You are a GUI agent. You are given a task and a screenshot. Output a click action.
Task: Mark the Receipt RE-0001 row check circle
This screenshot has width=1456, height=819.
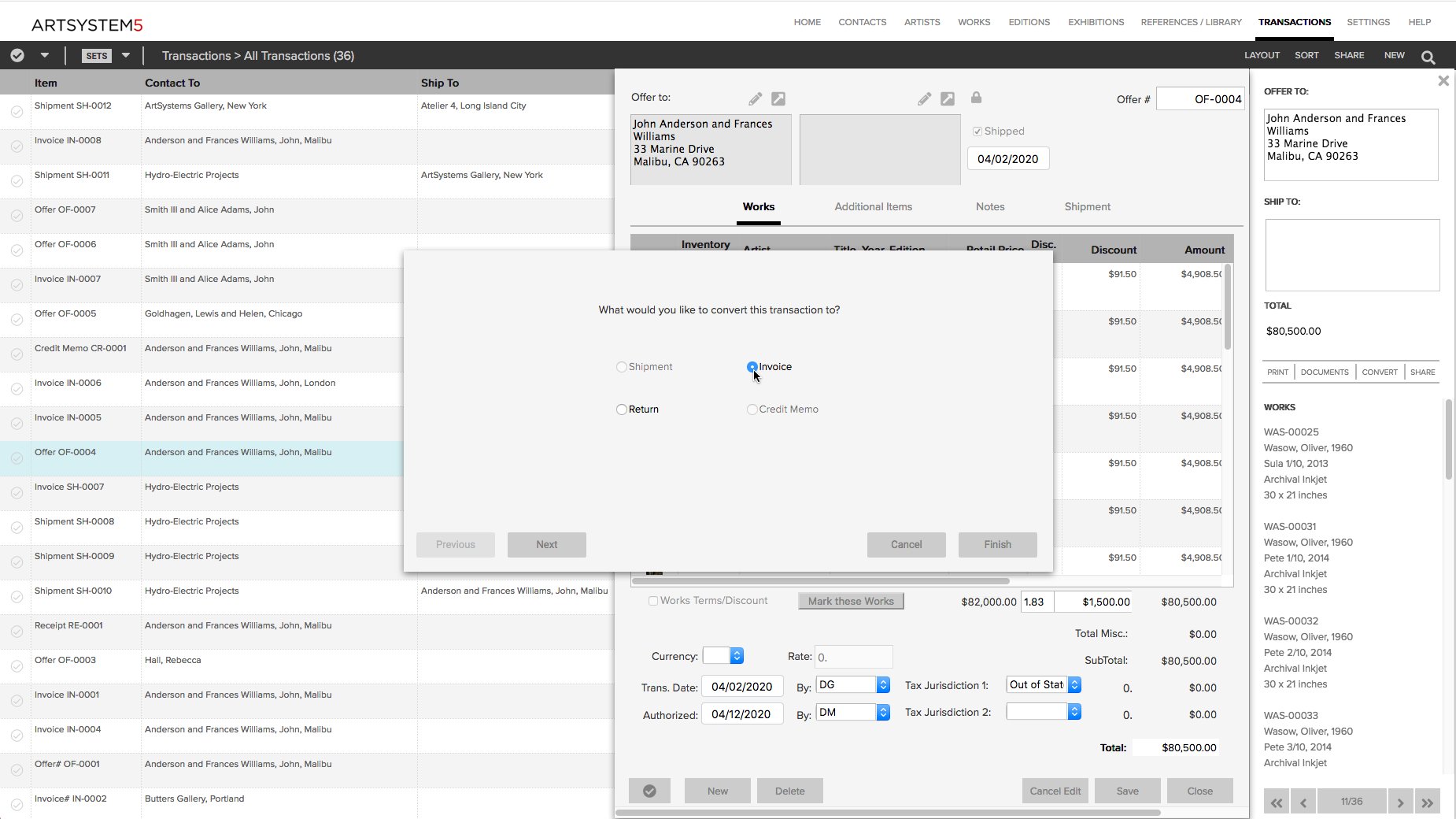[x=17, y=632]
